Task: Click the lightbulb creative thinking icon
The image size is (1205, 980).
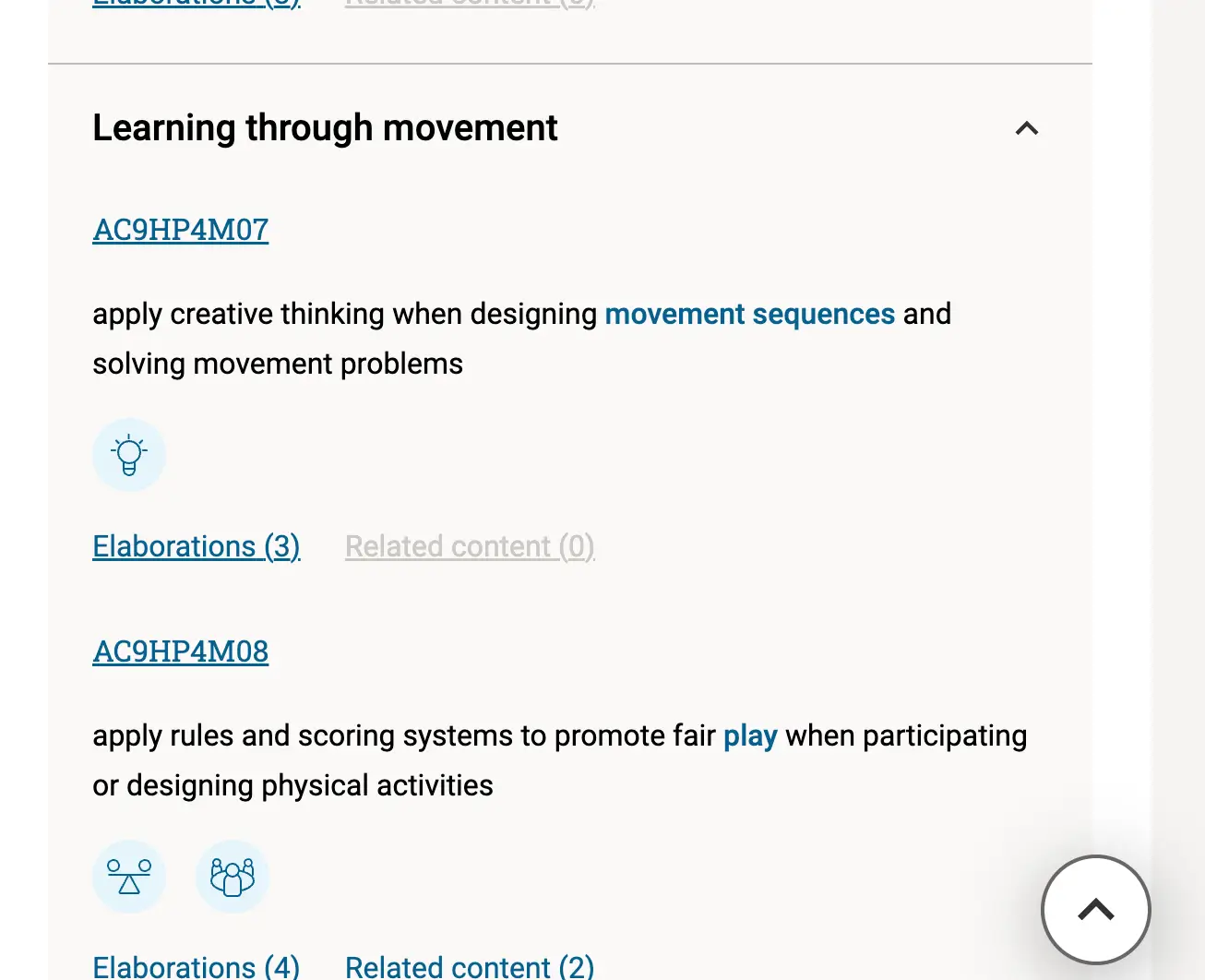Action: point(129,455)
